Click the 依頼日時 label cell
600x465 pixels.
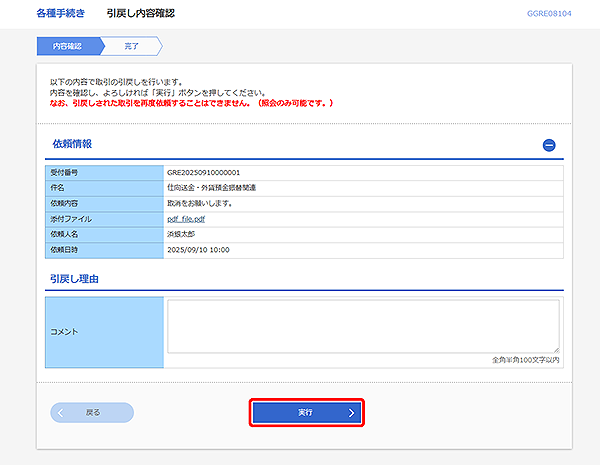pyautogui.click(x=104, y=250)
